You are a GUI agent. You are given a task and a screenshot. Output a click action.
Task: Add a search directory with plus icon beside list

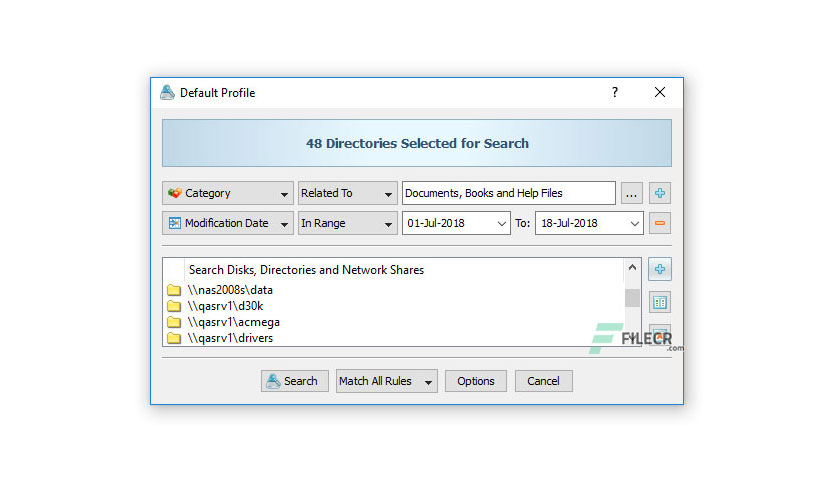tap(660, 269)
